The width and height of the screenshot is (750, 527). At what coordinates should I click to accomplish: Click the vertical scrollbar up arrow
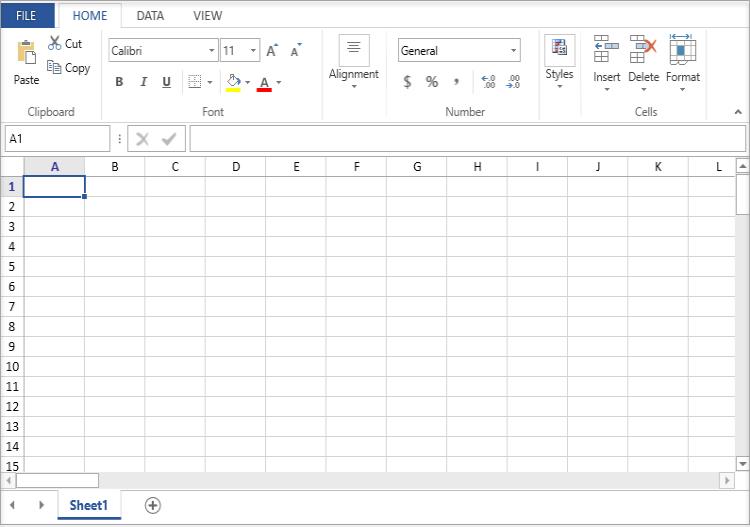(742, 166)
